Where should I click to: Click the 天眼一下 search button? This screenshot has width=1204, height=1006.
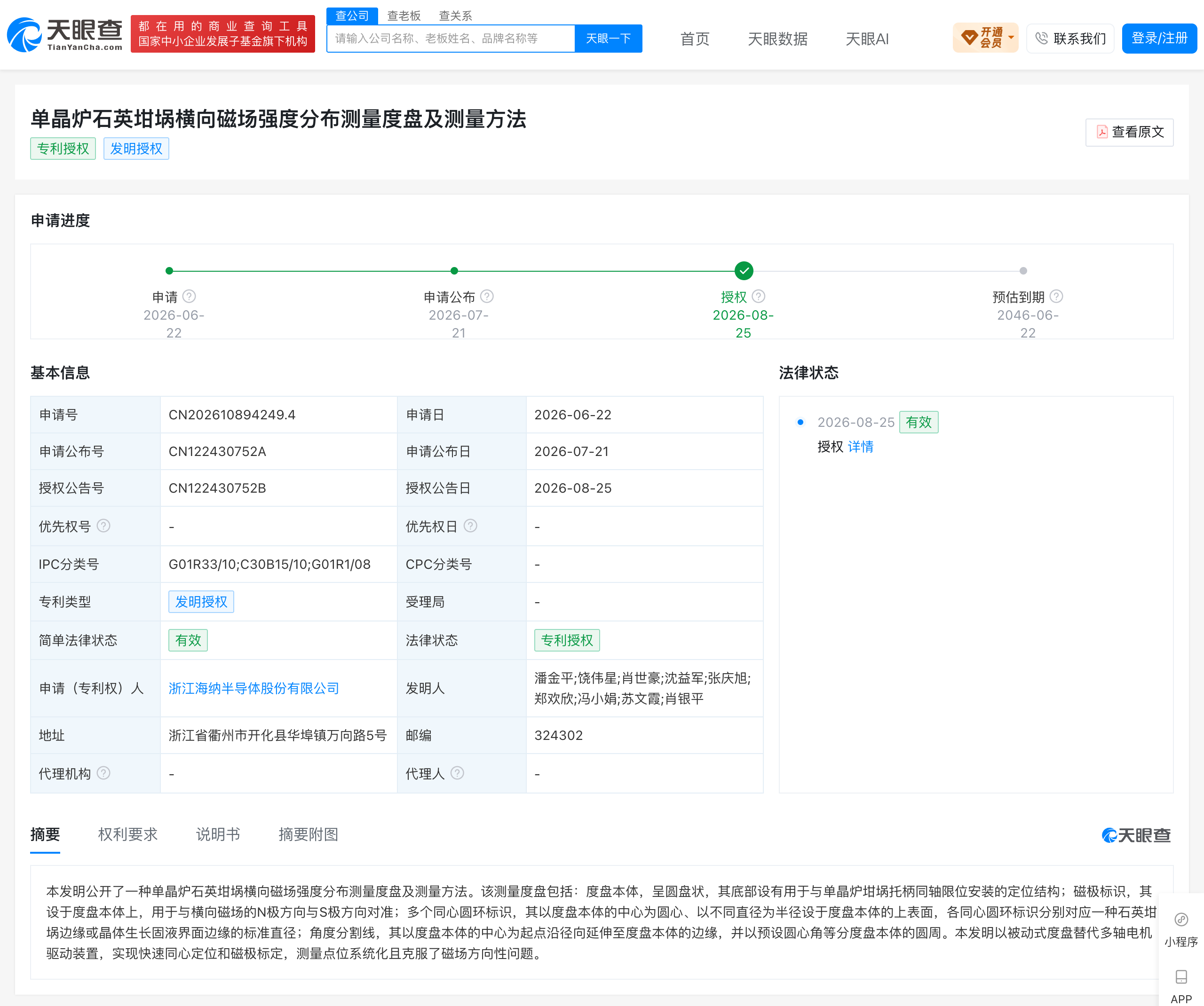click(608, 39)
